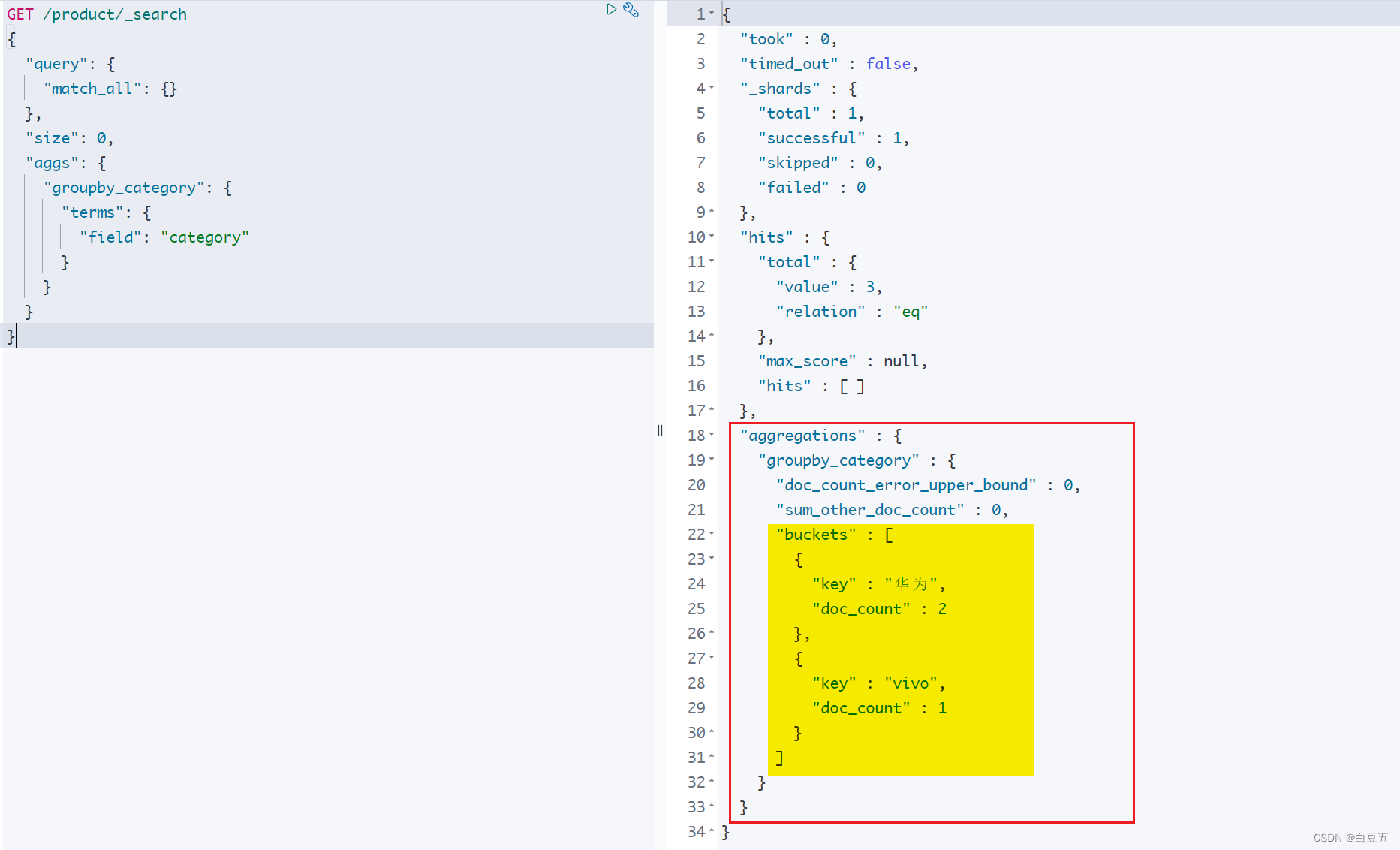Place cursor on "match_all" in the query
This screenshot has height=850, width=1400.
tap(92, 89)
